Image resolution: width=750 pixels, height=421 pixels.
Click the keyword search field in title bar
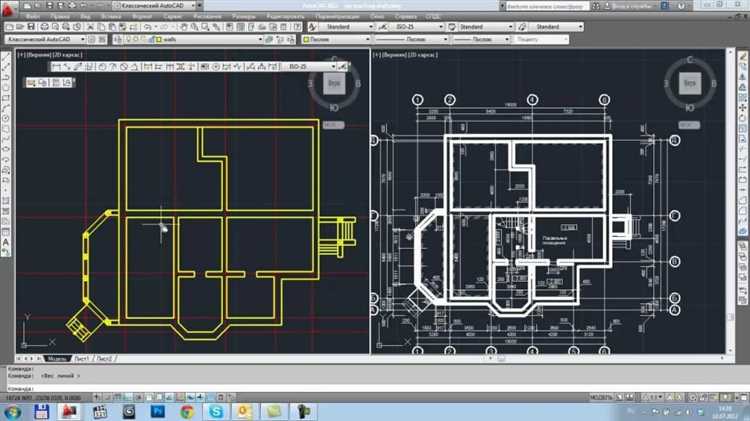(546, 6)
